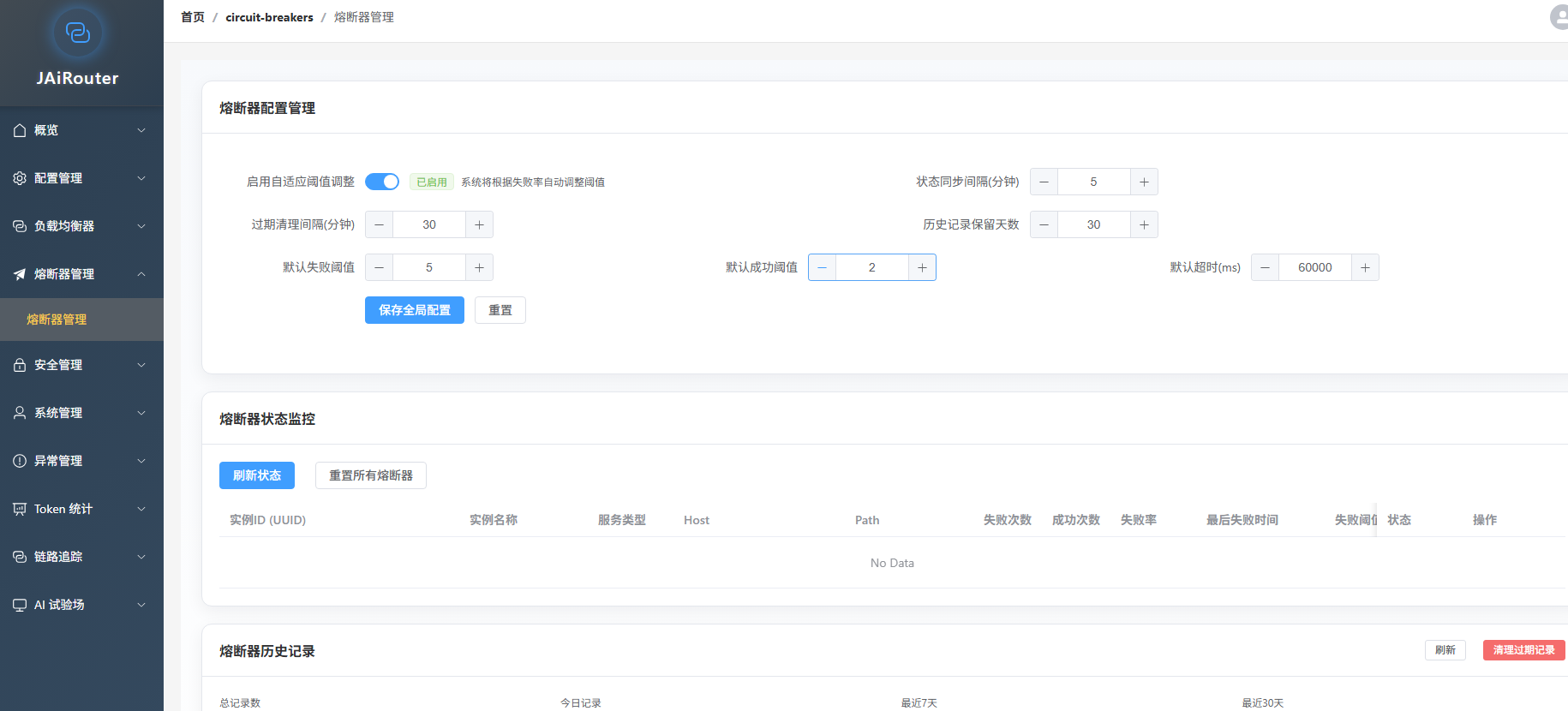Decrease 过期清理间隔 value with minus
The width and height of the screenshot is (1568, 711).
click(x=379, y=224)
